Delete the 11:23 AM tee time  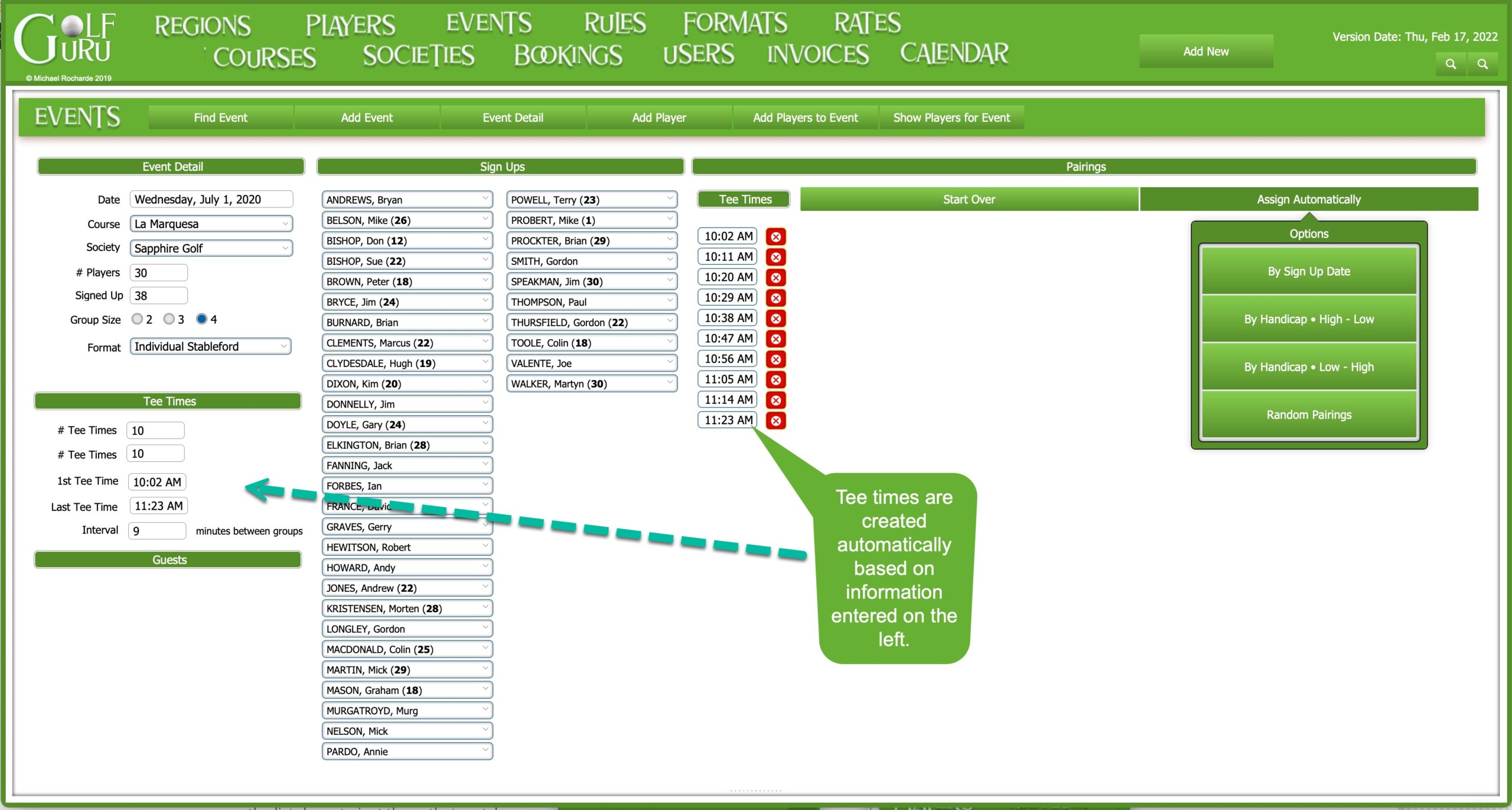pos(775,421)
